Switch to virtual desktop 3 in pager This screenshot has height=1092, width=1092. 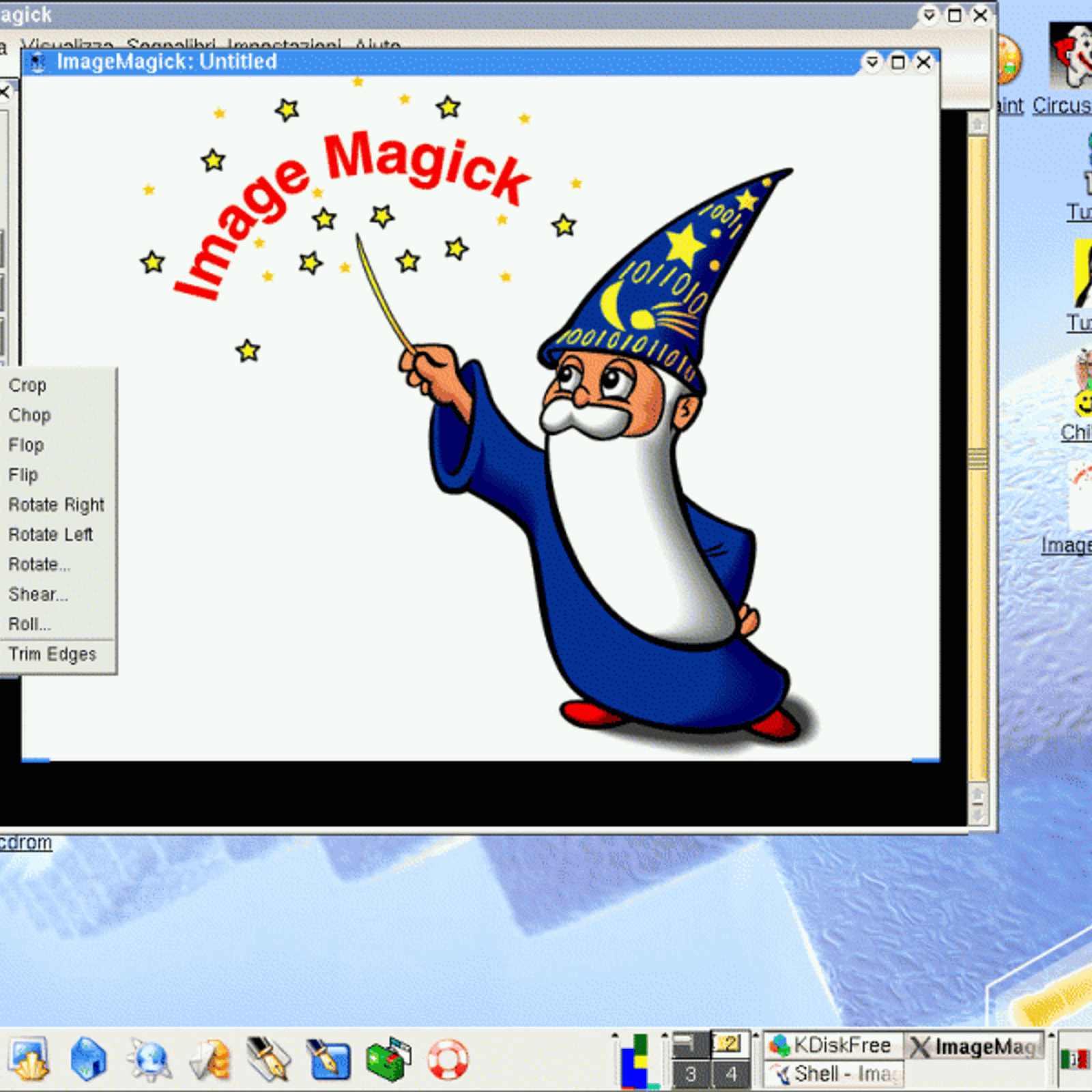coord(690,1074)
